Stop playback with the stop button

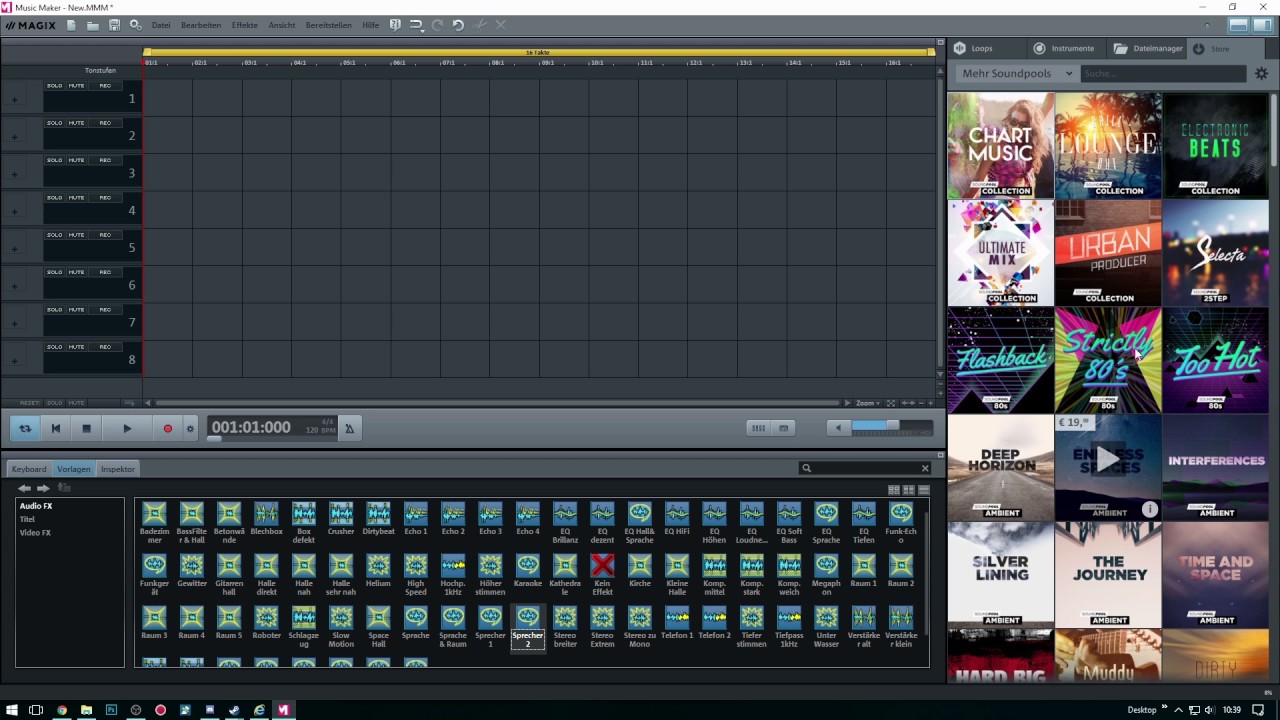click(x=86, y=428)
